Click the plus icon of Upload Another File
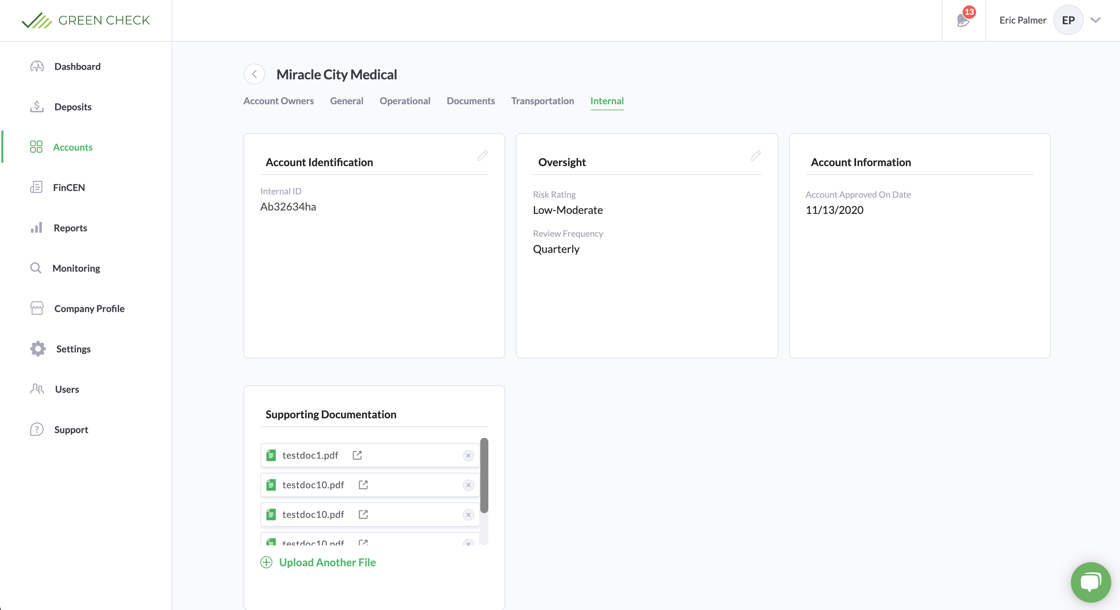The image size is (1120, 610). 266,562
